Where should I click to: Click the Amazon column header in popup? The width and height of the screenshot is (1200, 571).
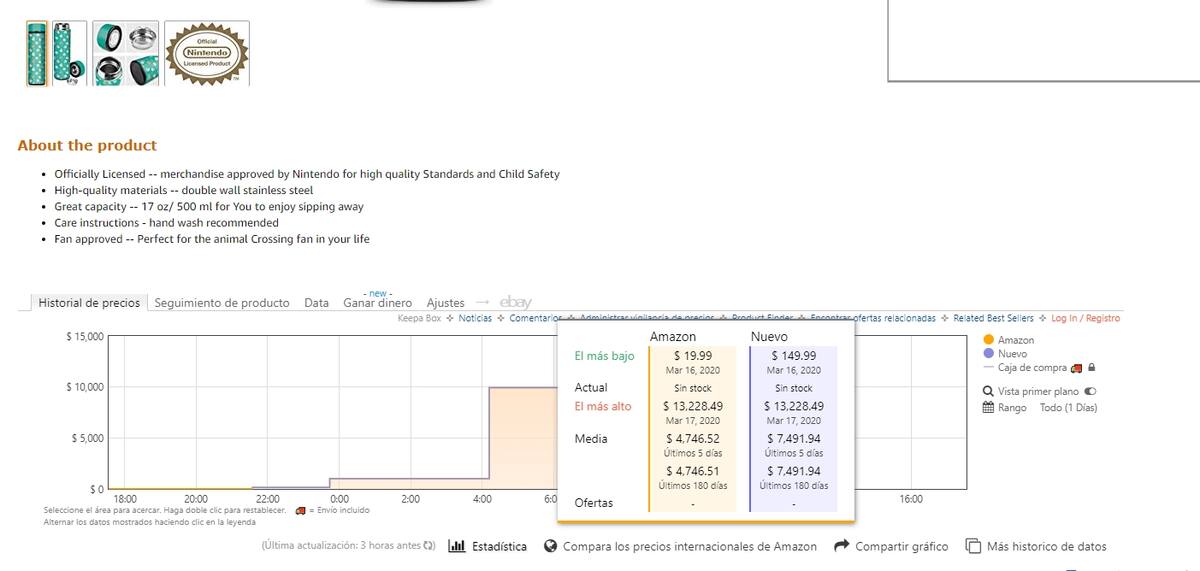[x=673, y=337]
